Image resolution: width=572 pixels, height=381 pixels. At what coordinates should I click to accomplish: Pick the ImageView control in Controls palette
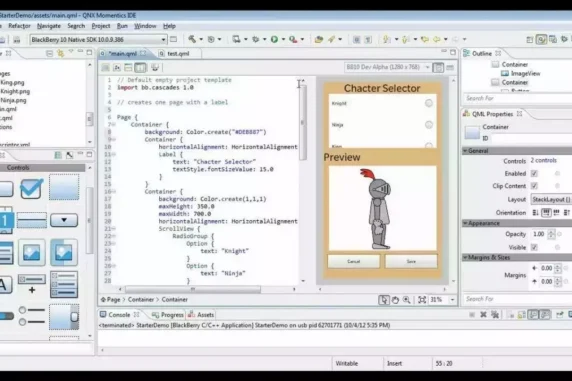[x=32, y=253]
